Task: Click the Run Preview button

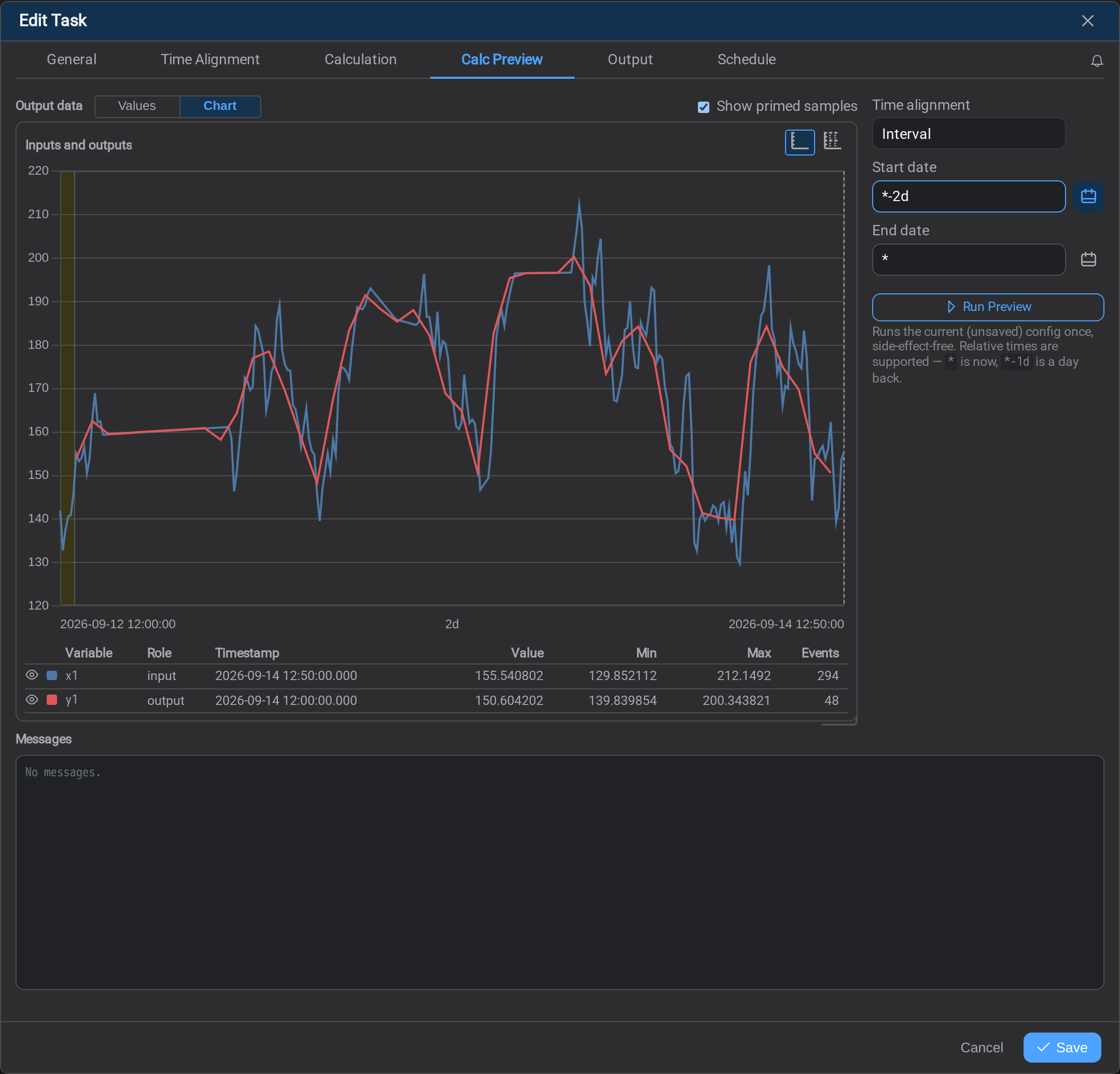Action: tap(987, 307)
